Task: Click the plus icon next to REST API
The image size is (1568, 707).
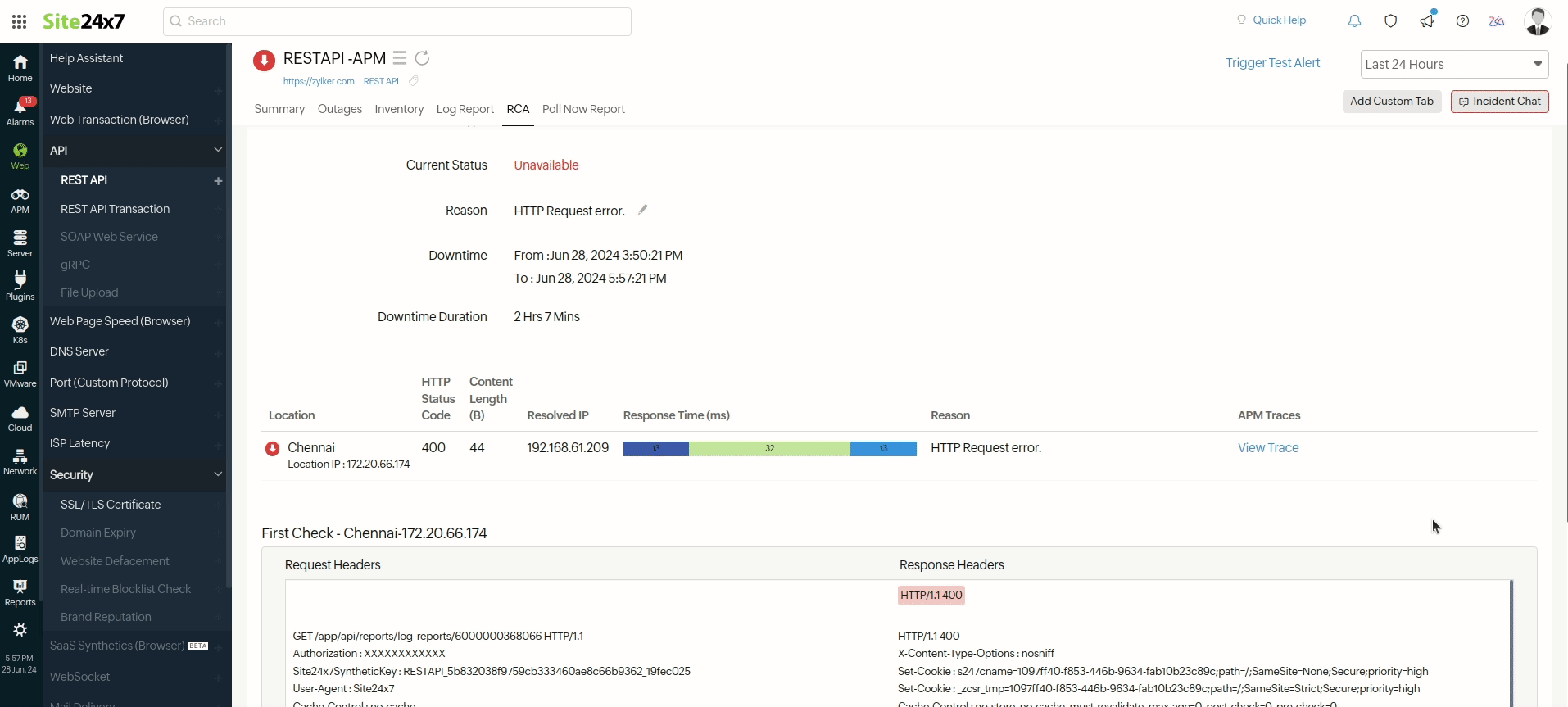Action: 218,181
